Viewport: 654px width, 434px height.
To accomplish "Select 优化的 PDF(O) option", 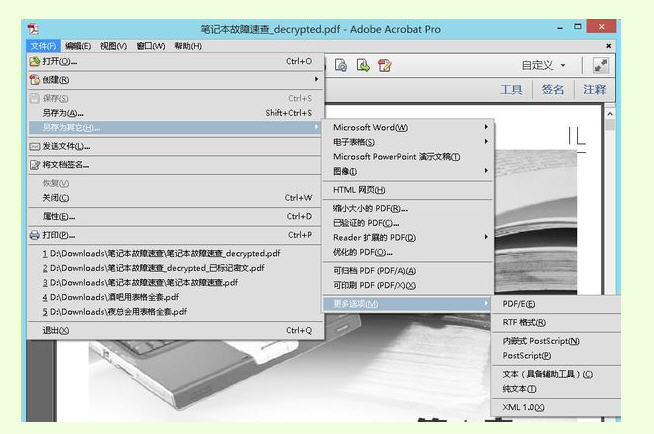I will (407, 252).
